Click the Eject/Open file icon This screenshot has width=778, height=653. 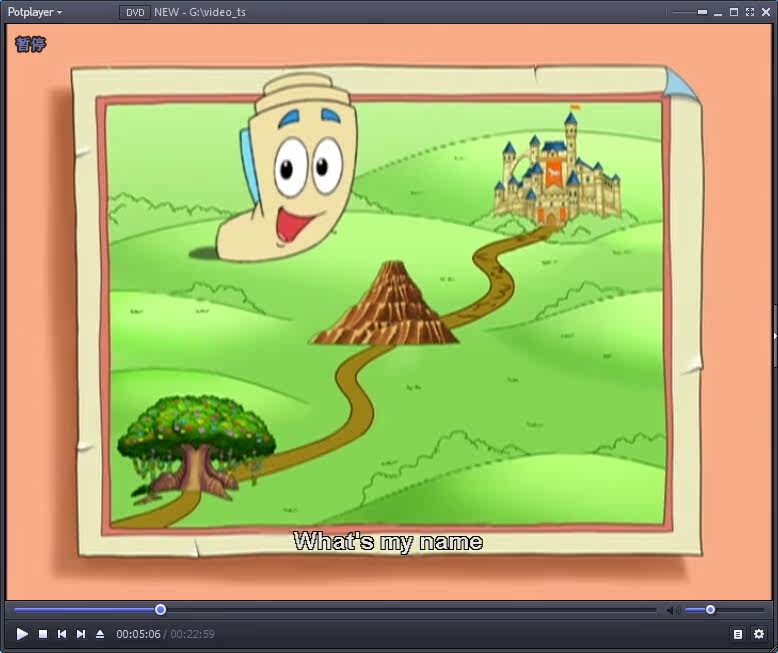point(100,634)
